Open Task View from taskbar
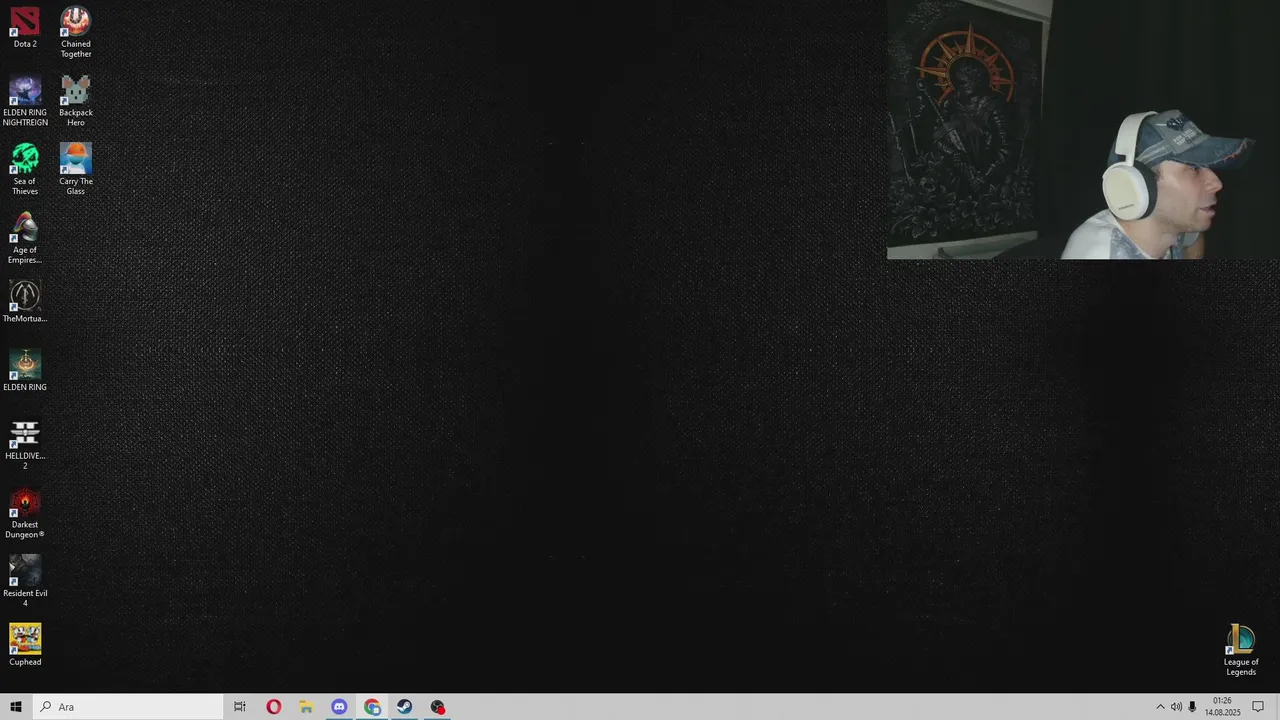 (240, 707)
